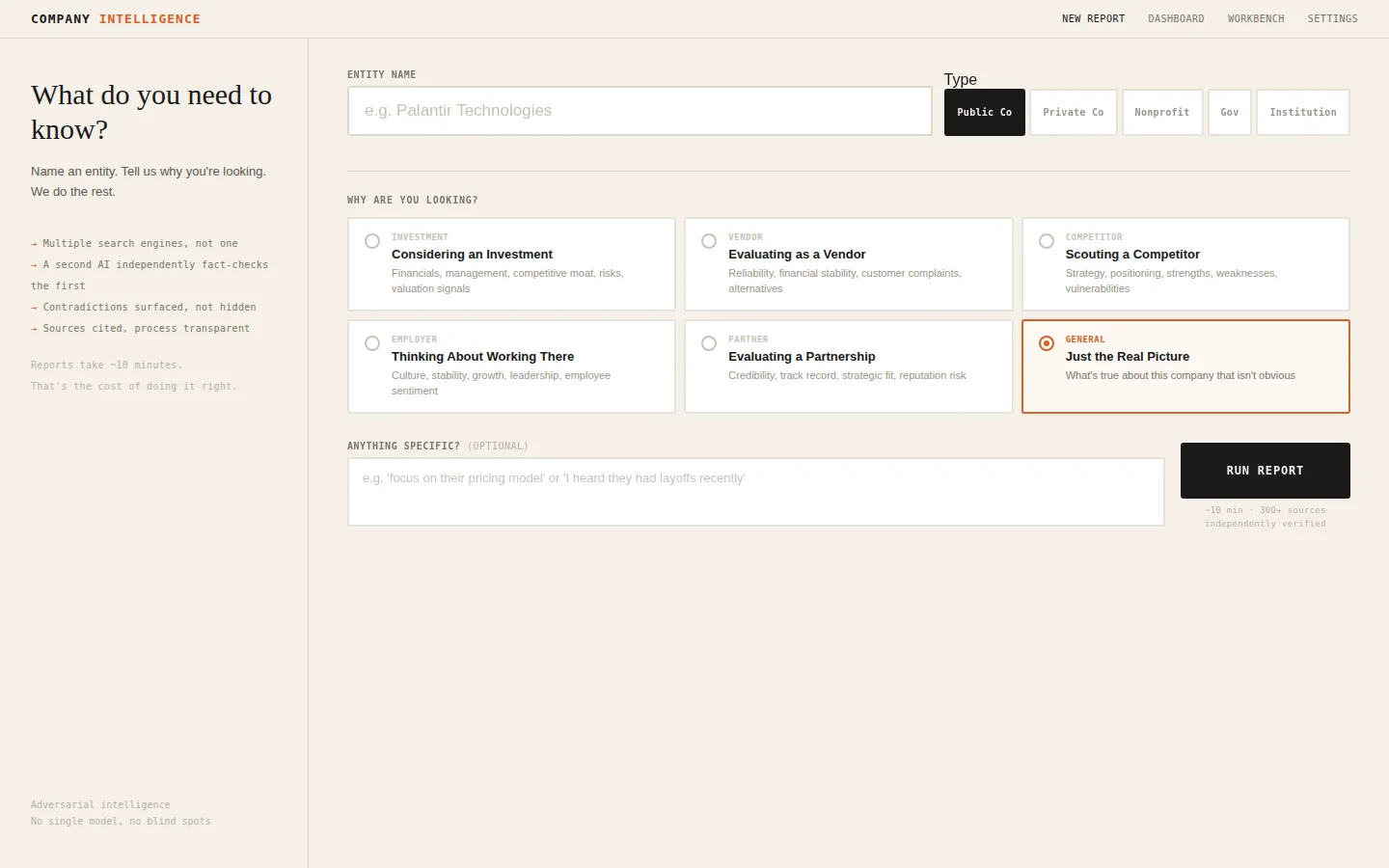Click the Company Intelligence logo
Screen dimensions: 1389x868
click(116, 19)
